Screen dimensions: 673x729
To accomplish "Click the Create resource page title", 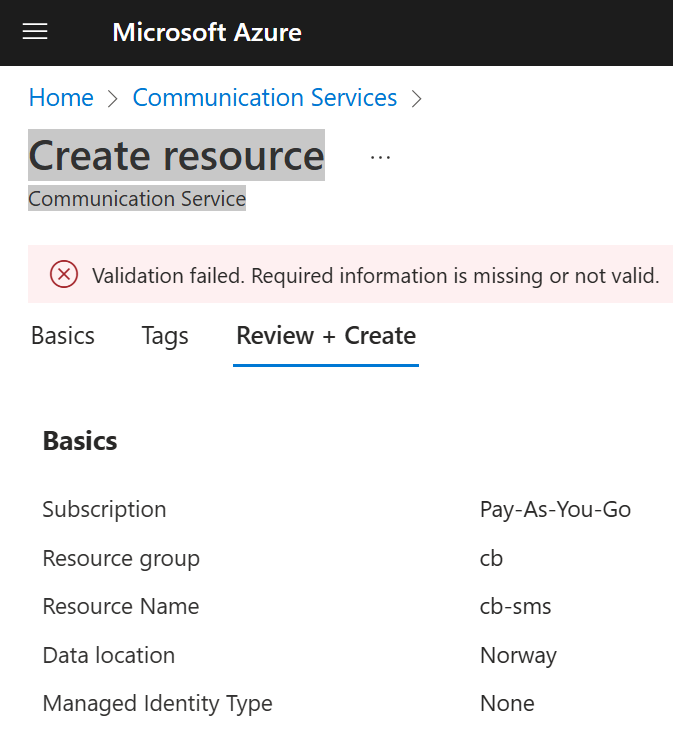I will point(176,155).
